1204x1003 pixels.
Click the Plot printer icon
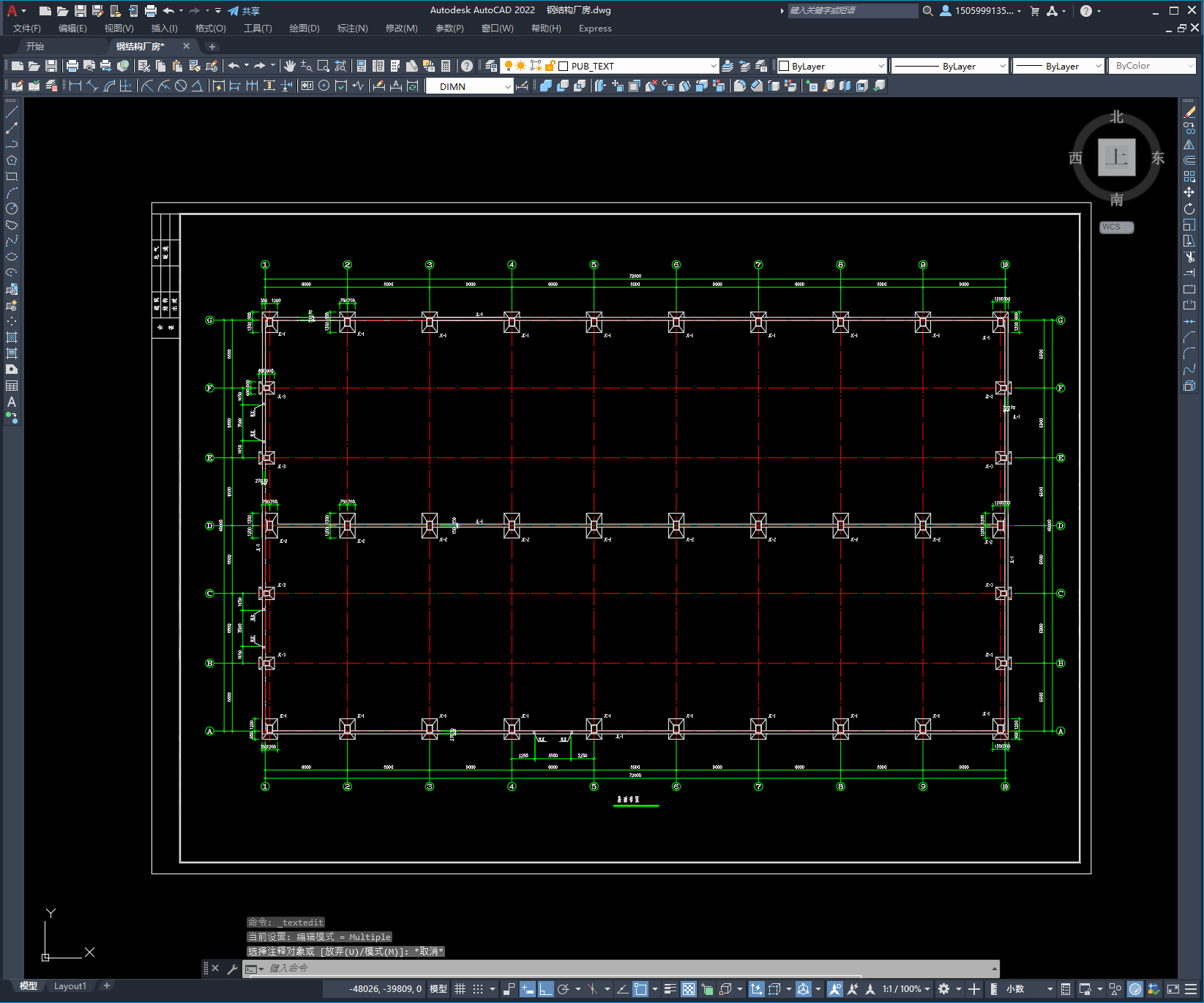tap(72, 66)
